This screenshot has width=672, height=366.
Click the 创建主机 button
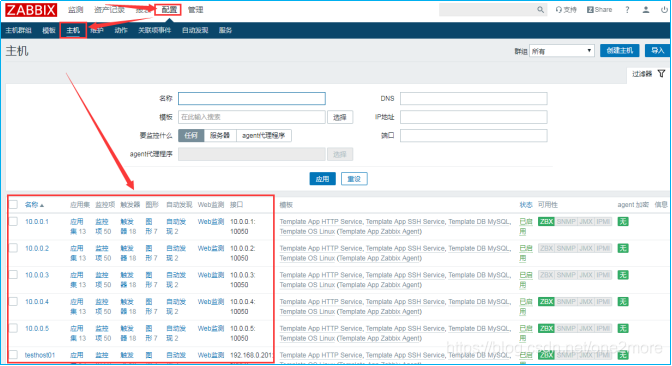pos(620,51)
